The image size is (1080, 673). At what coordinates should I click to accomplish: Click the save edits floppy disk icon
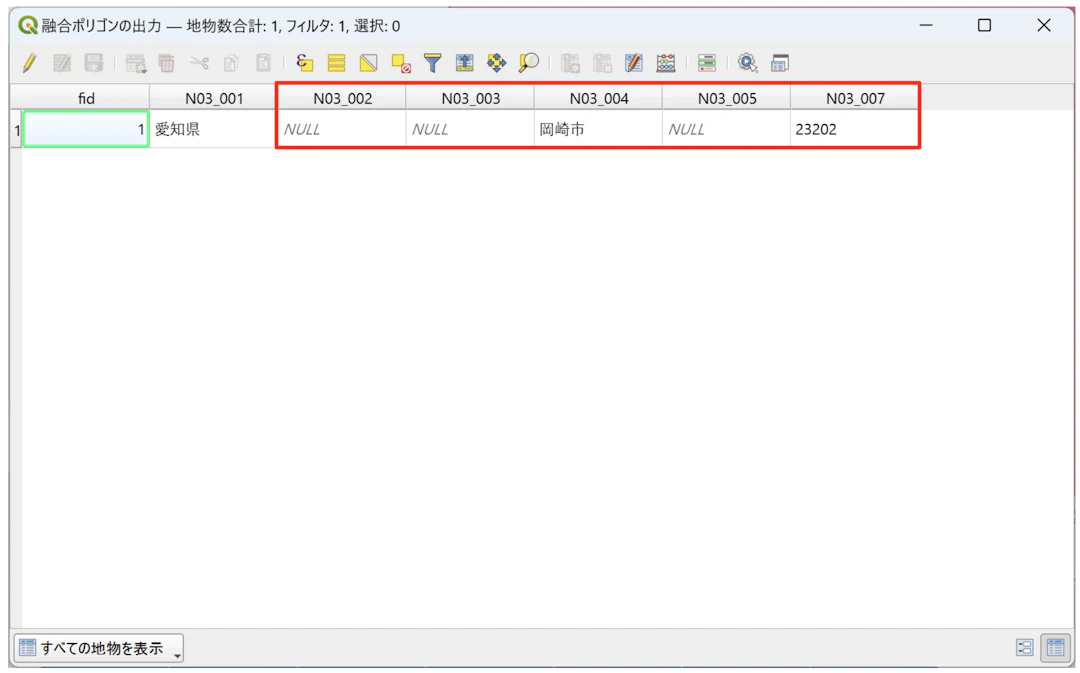pos(94,63)
